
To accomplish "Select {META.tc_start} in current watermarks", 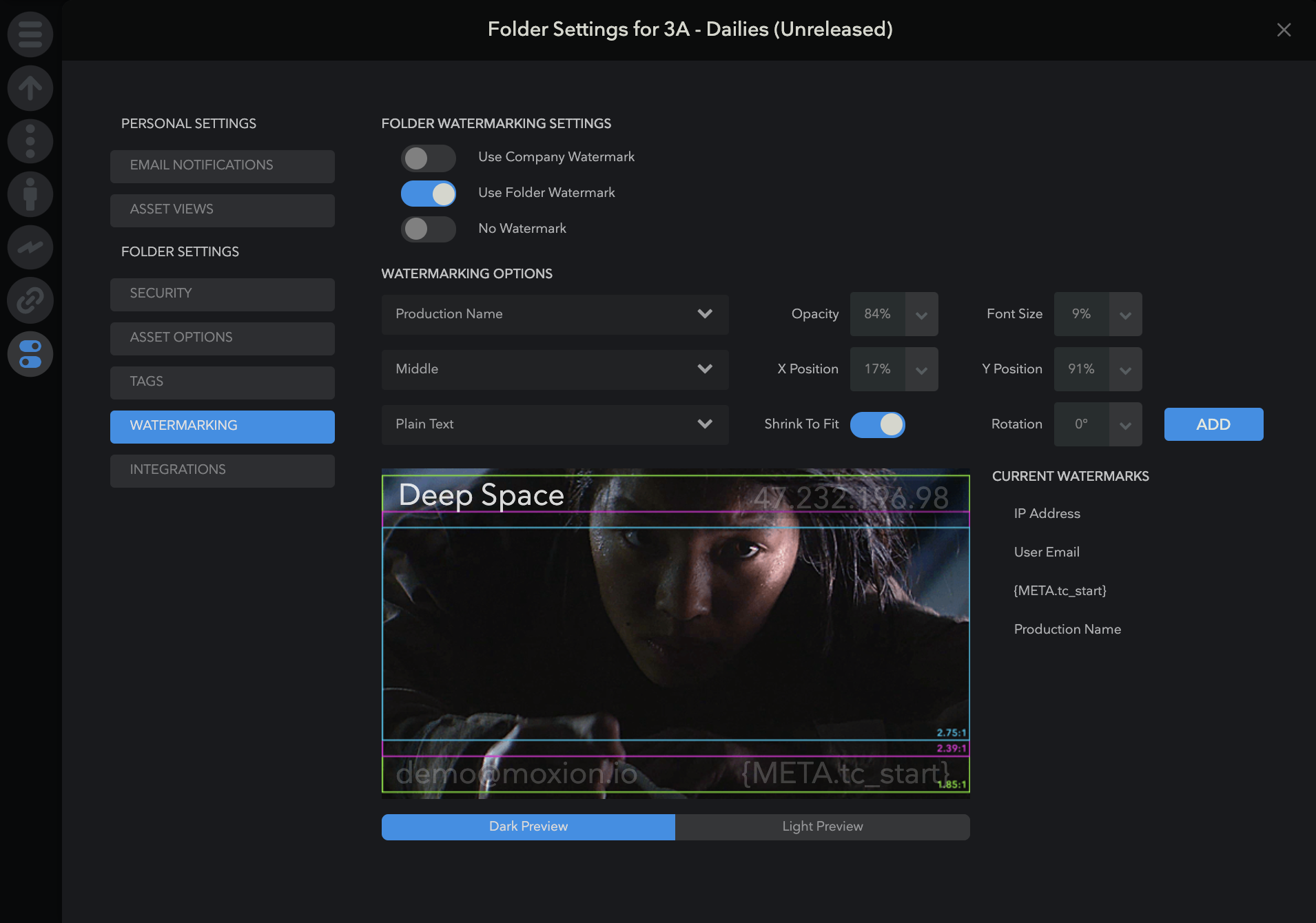I will [x=1060, y=590].
